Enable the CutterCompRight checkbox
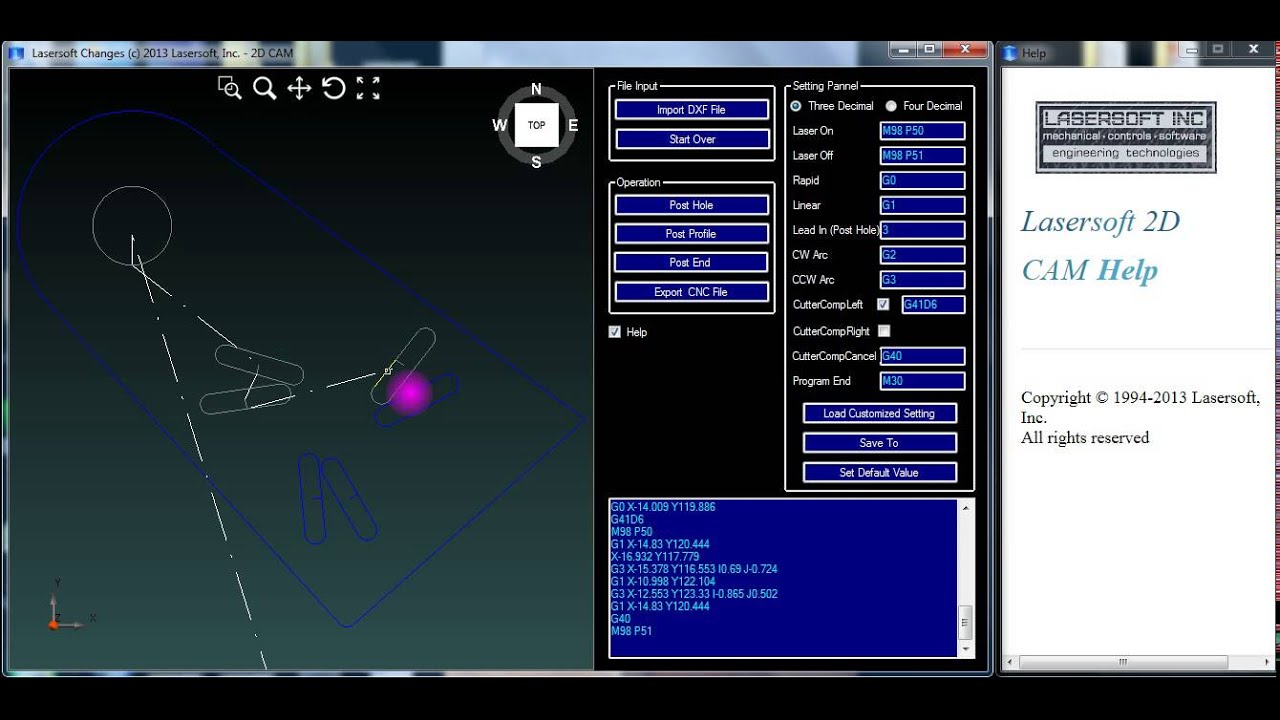Screen dimensions: 1280x720 coord(883,331)
